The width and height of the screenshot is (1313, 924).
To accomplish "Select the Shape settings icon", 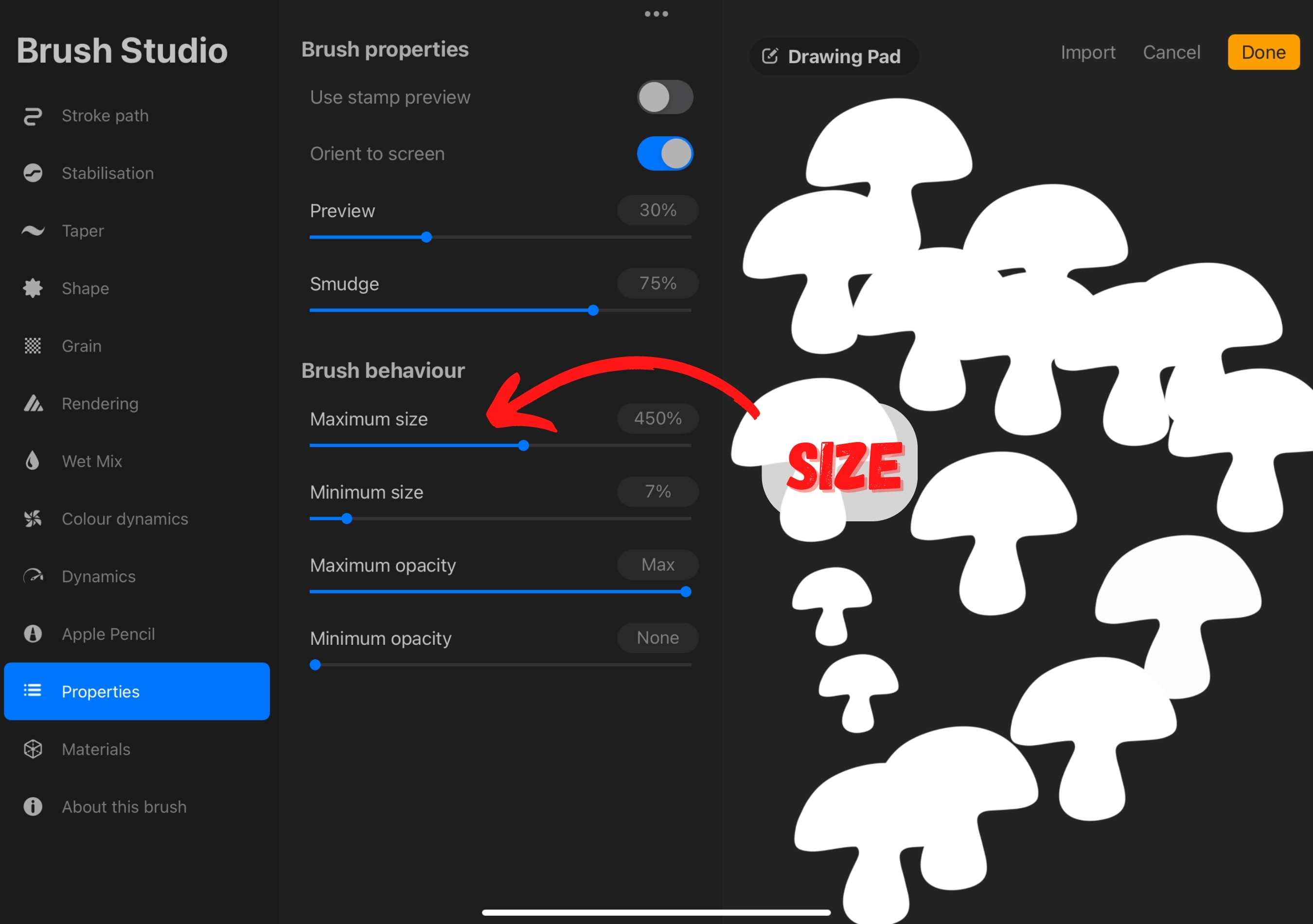I will pyautogui.click(x=33, y=288).
